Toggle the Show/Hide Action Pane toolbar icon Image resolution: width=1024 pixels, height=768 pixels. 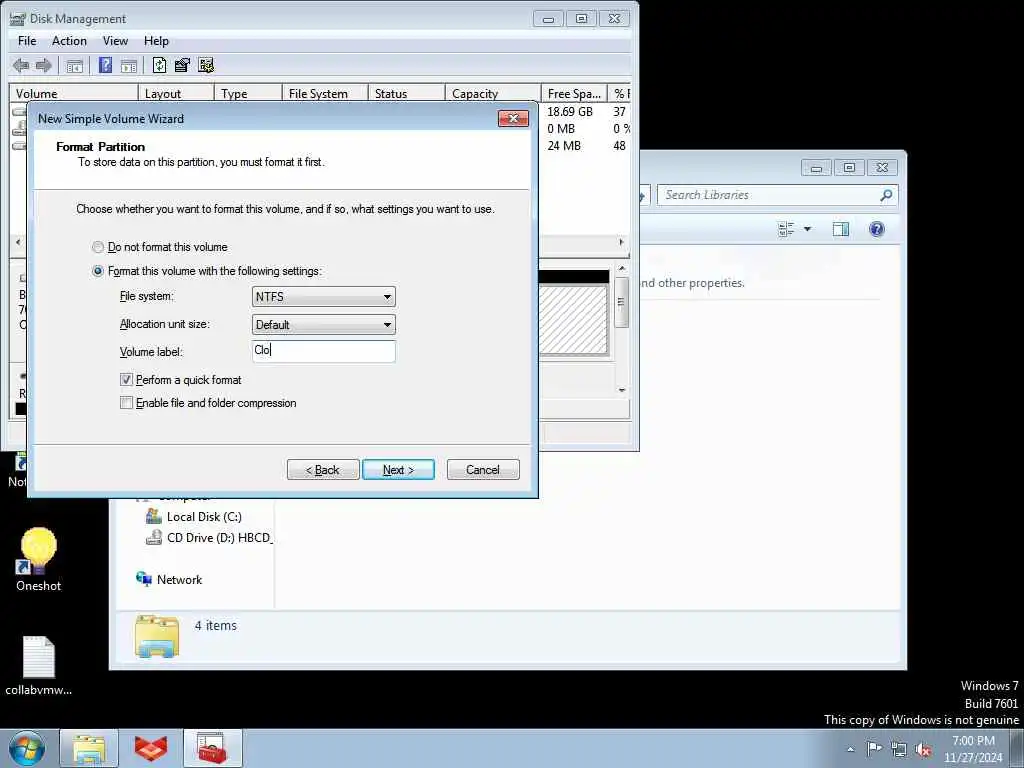coord(129,65)
